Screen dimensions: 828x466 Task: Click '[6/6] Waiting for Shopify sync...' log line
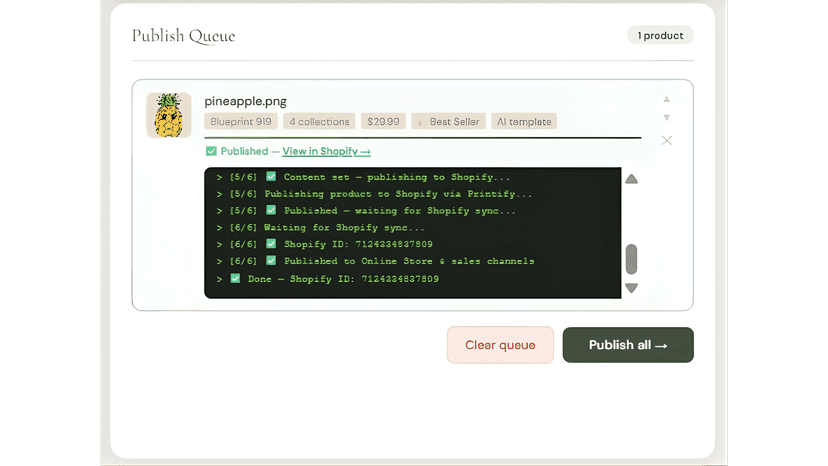321,228
